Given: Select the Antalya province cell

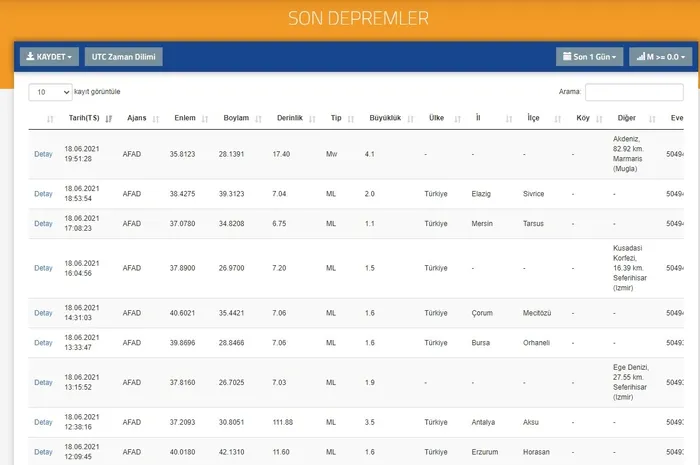Looking at the screenshot, I should pyautogui.click(x=483, y=422).
